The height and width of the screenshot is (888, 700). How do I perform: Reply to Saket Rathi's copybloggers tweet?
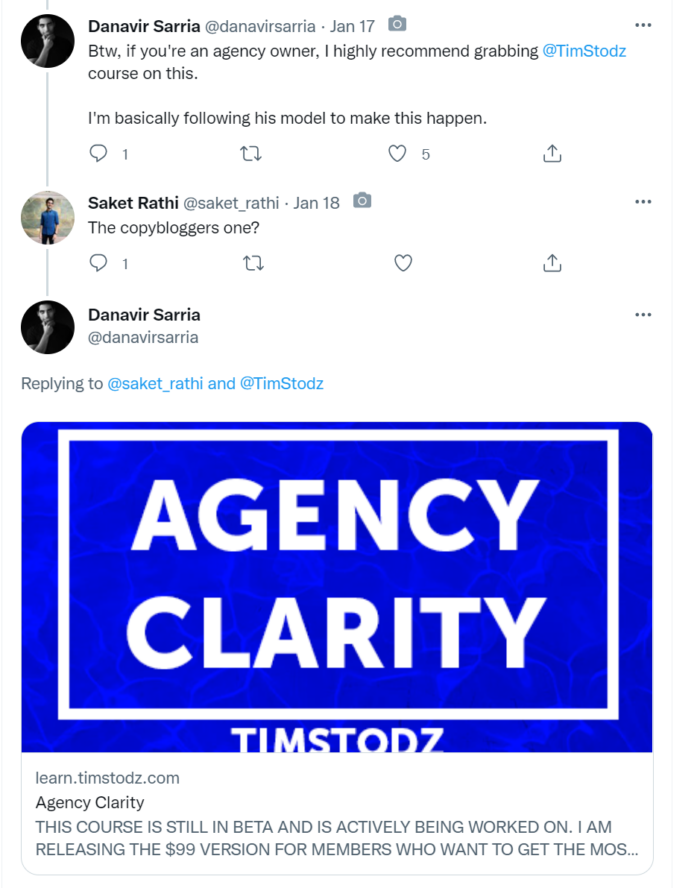(99, 263)
